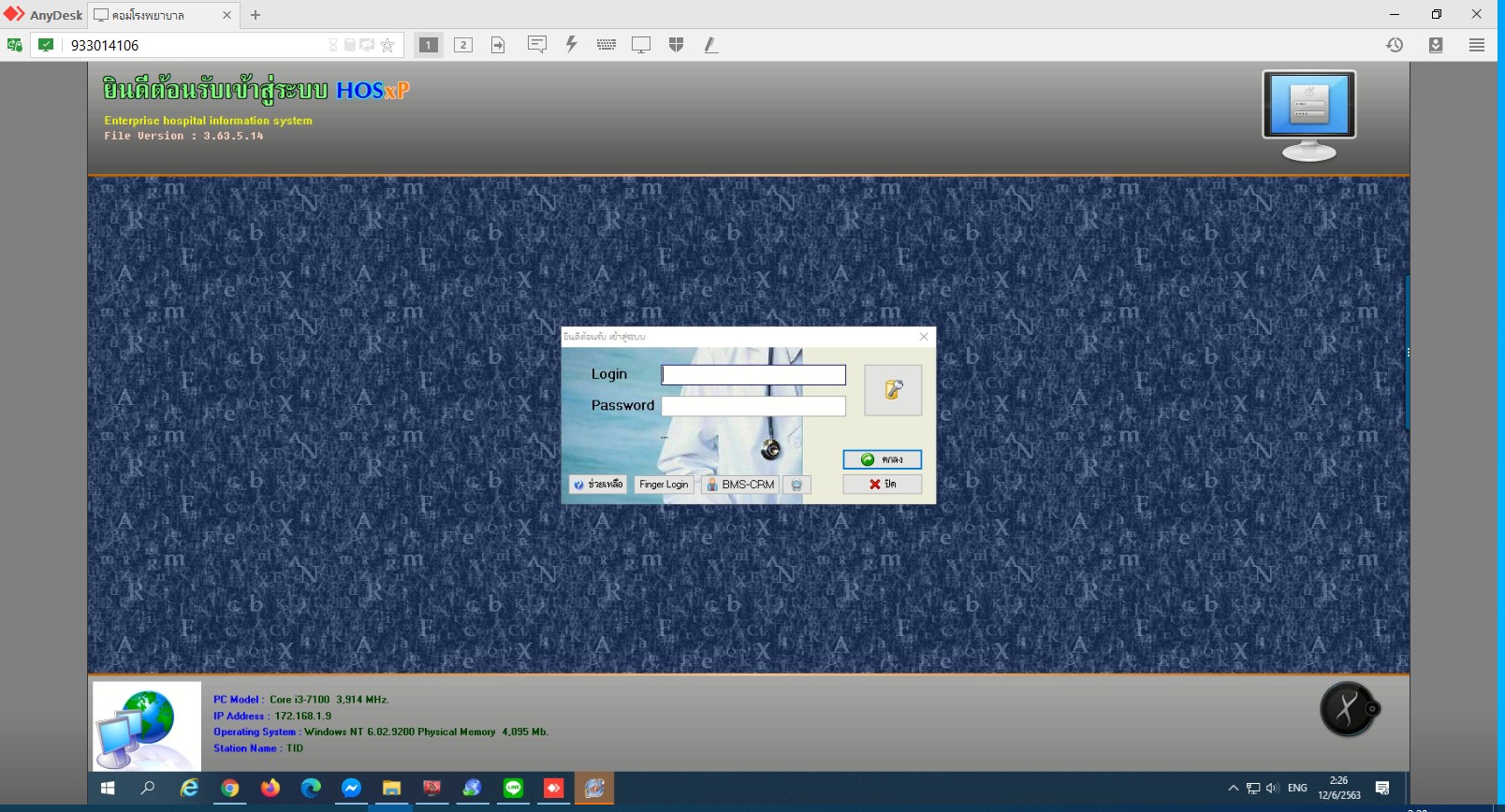Click the green ตกลง (OK) login button
This screenshot has height=812, width=1505.
click(x=882, y=459)
